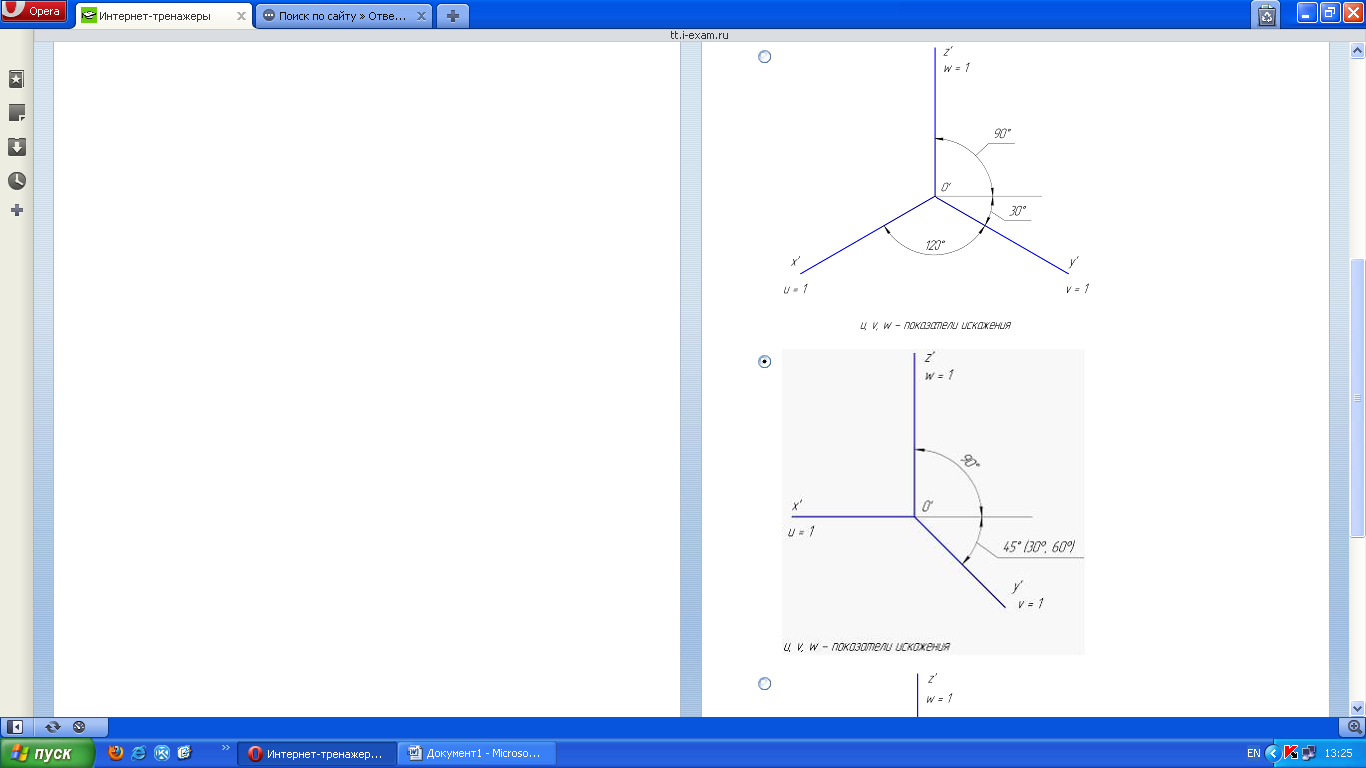This screenshot has width=1366, height=768.
Task: Close the Интернет-тренажеры tab
Action: (x=241, y=16)
